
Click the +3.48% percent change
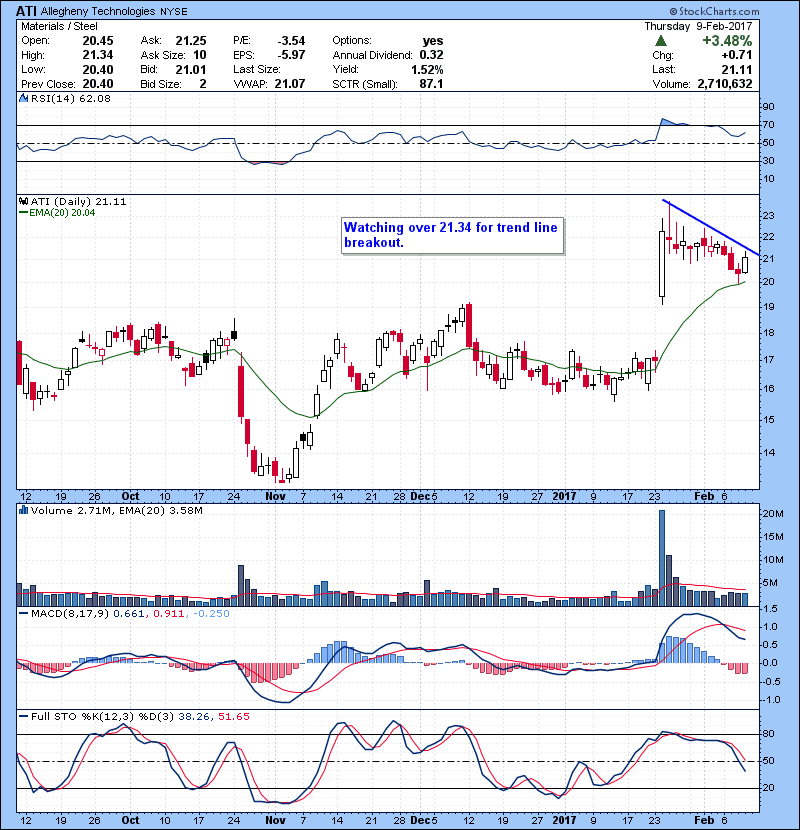(727, 41)
